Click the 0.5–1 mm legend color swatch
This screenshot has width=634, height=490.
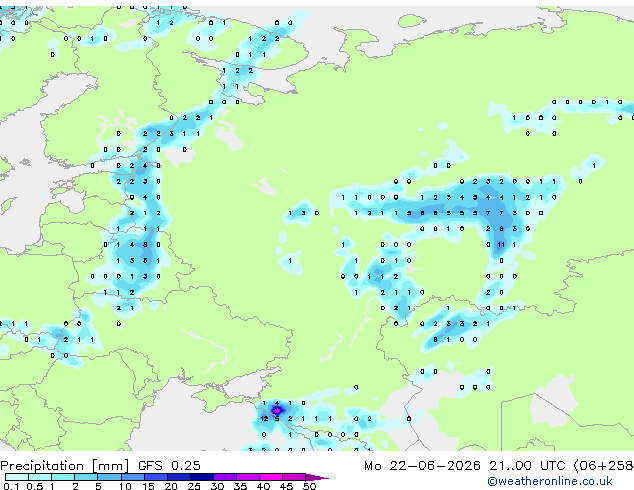(40, 477)
